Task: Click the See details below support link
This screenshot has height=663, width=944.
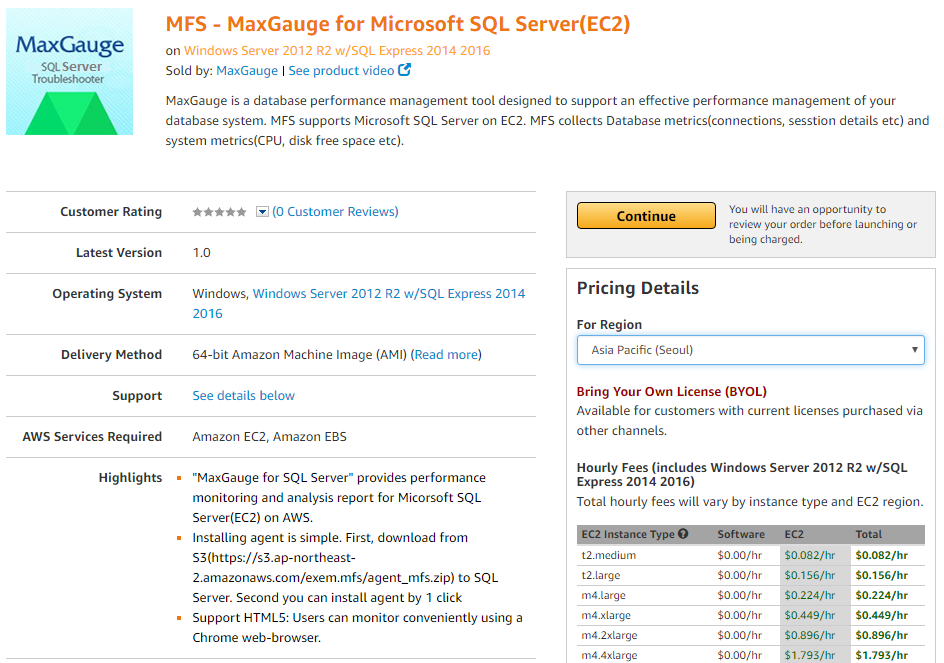Action: coord(244,396)
